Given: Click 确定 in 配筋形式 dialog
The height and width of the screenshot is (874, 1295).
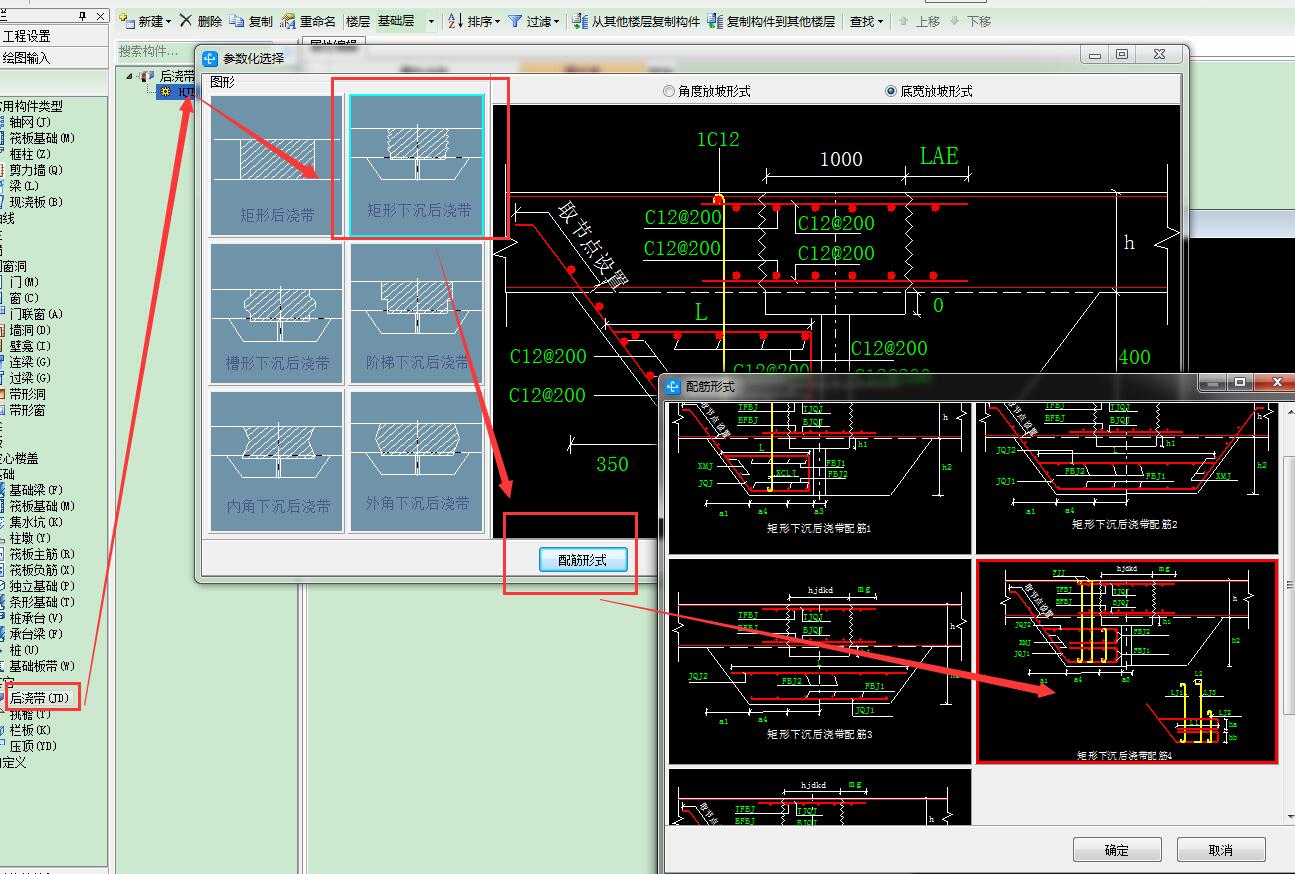Looking at the screenshot, I should [1117, 850].
